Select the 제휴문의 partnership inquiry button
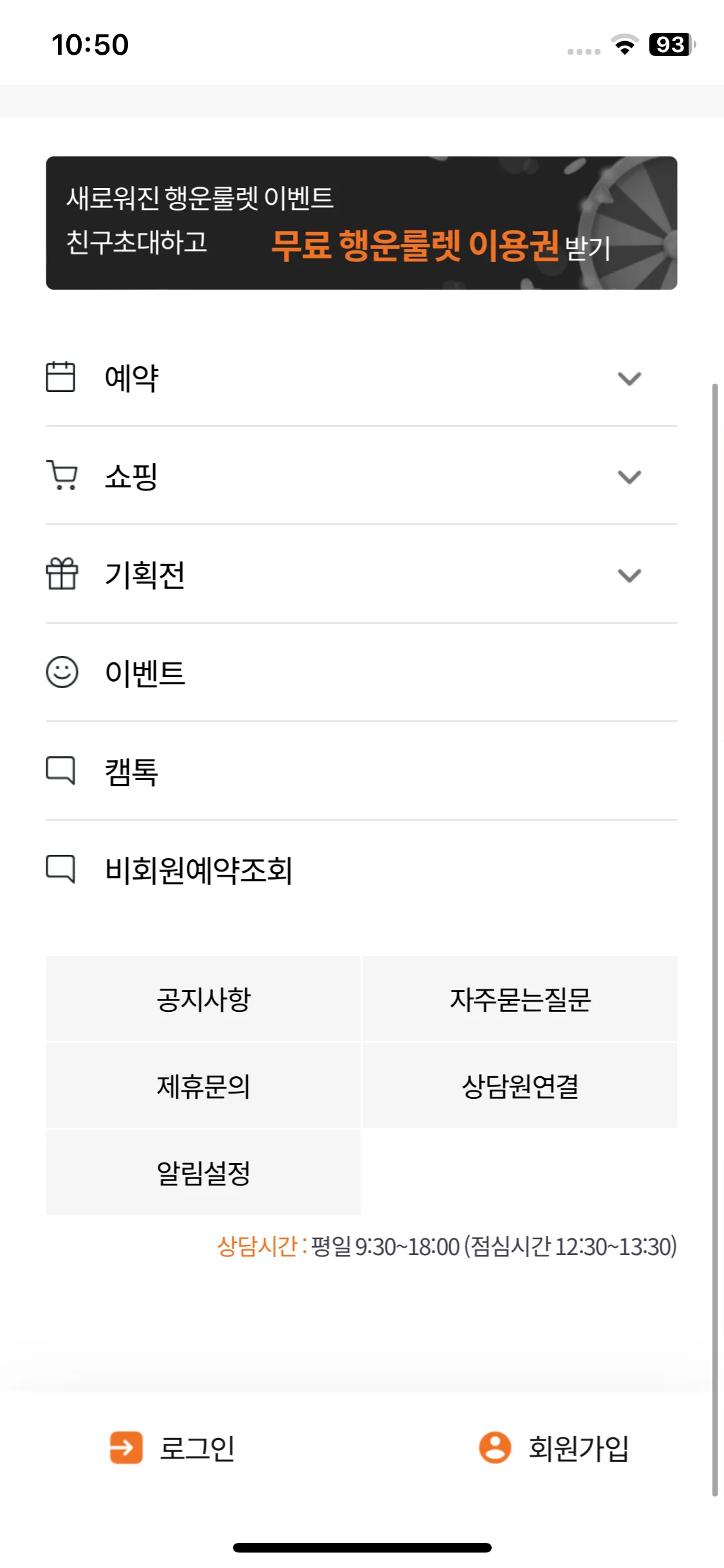This screenshot has height=1568, width=724. [203, 1086]
